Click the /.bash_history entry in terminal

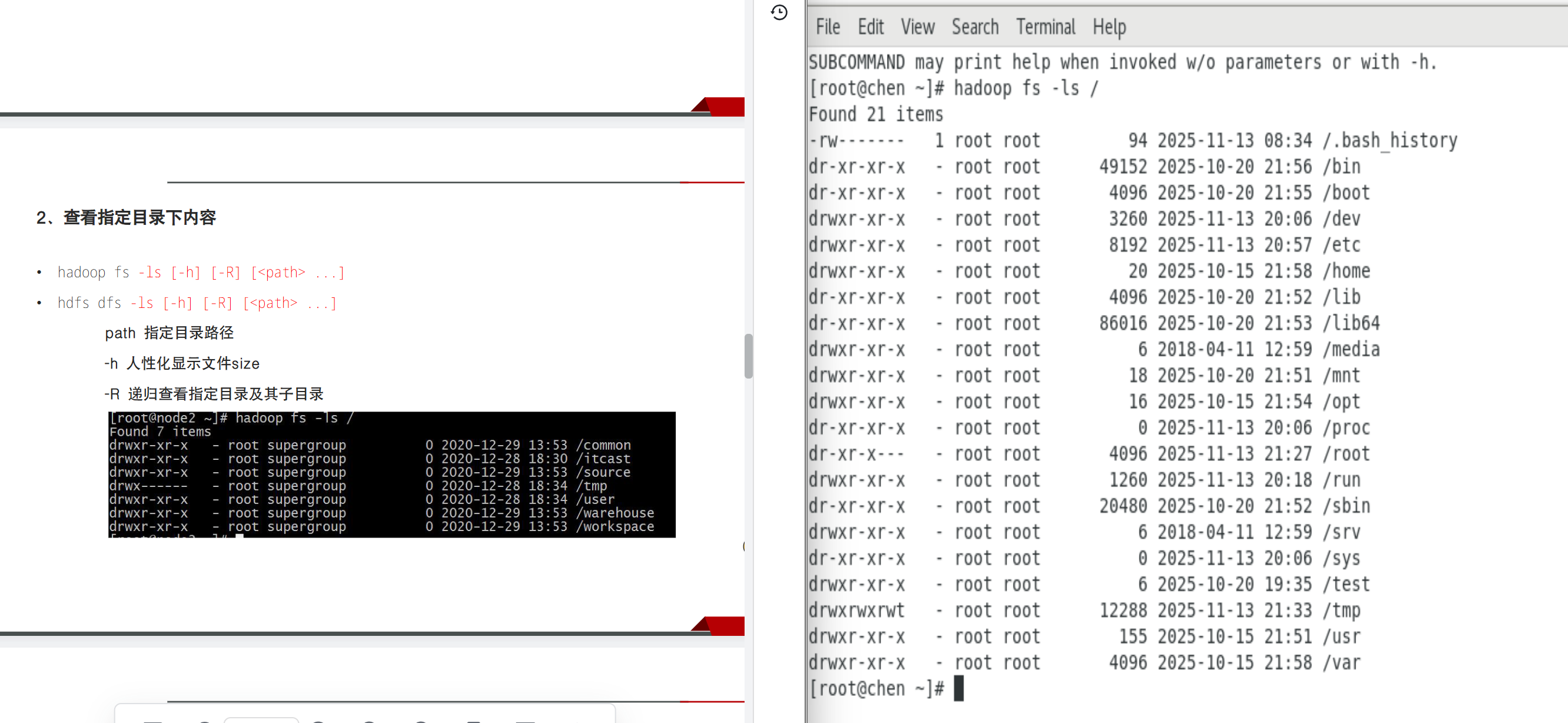[x=1389, y=141]
